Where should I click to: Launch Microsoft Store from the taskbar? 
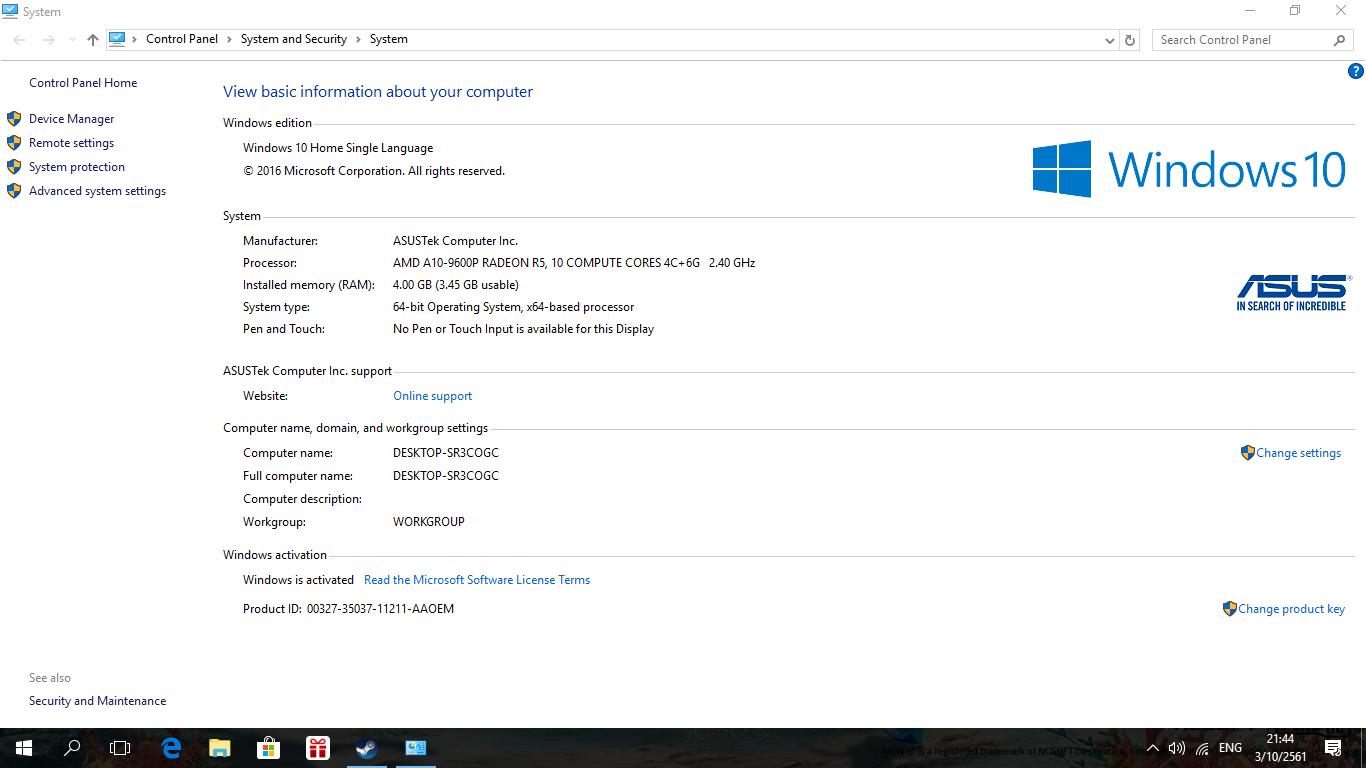point(268,747)
